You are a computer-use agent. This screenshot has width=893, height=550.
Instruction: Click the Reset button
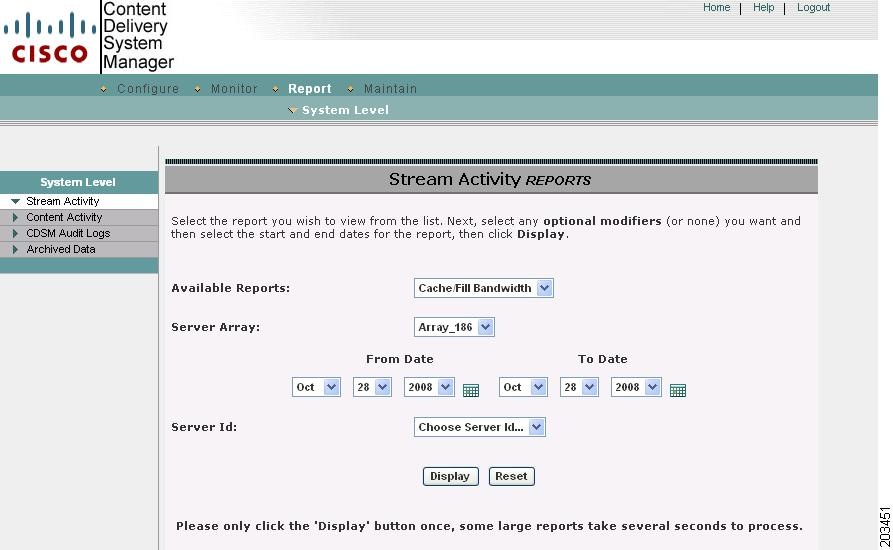tap(511, 476)
